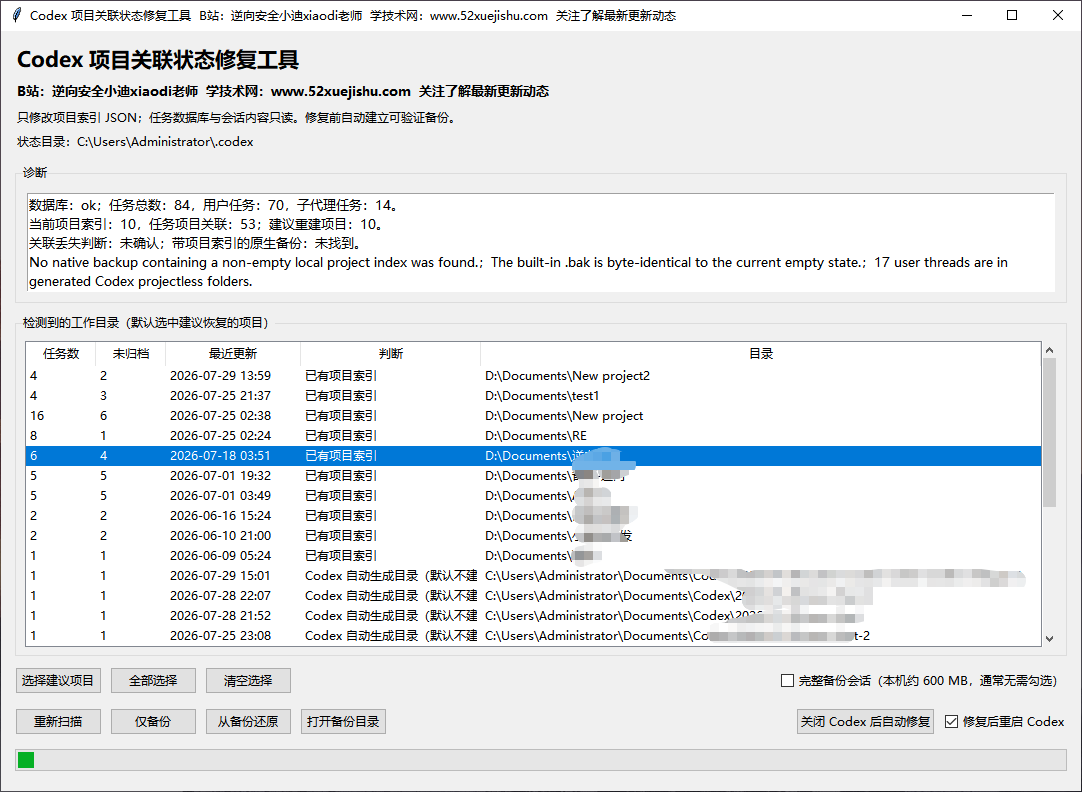Select row dated 2026-07-28 22:07
Screen dimensions: 1082x792
tap(533, 596)
